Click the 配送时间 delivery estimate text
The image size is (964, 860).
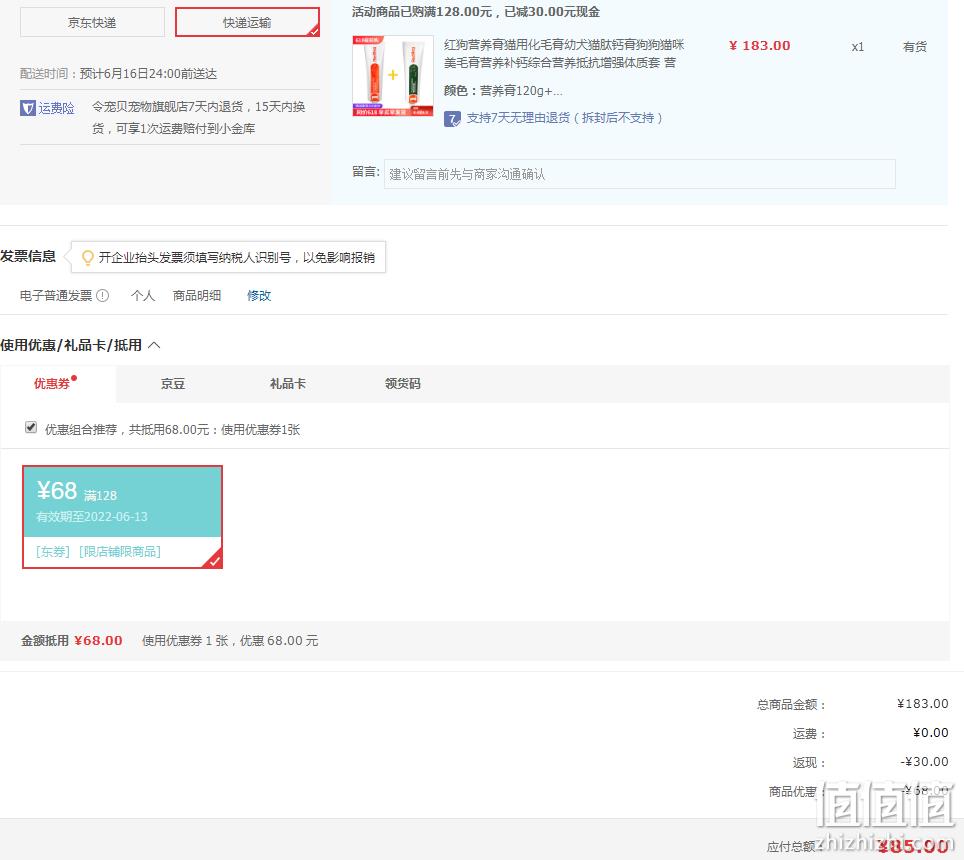[x=119, y=74]
